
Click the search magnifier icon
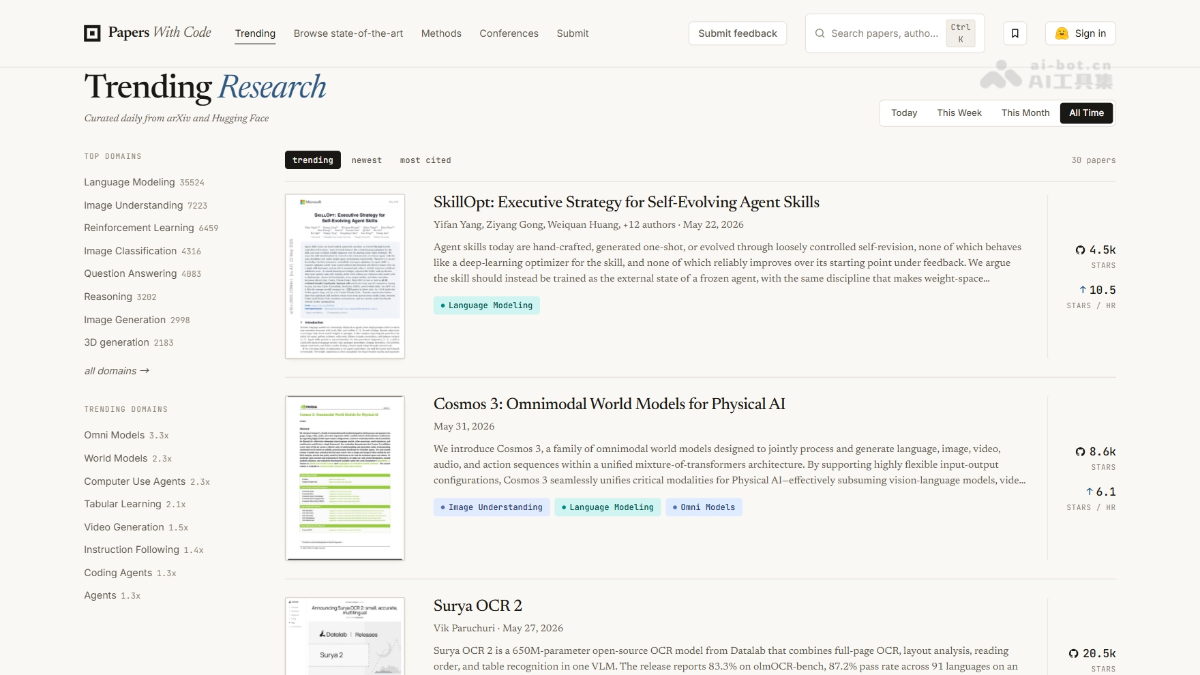tap(820, 33)
